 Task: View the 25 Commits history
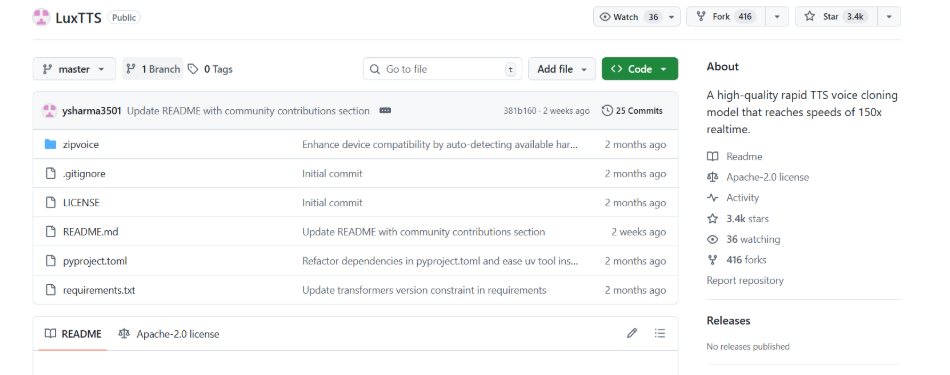point(632,111)
